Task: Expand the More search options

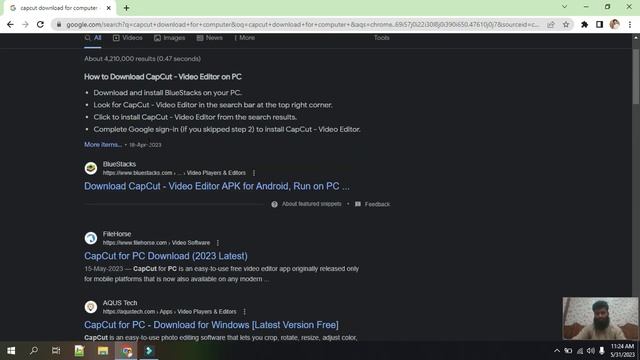Action: pos(244,38)
